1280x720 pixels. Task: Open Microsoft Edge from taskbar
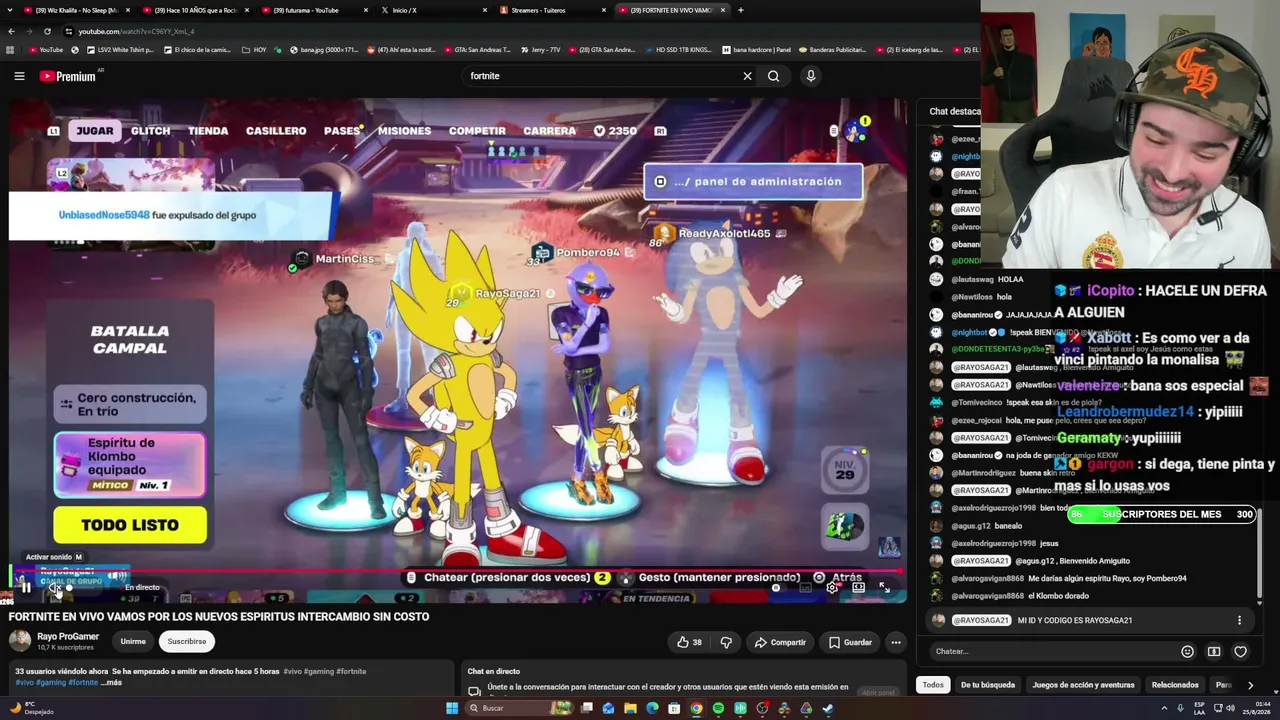(x=652, y=708)
